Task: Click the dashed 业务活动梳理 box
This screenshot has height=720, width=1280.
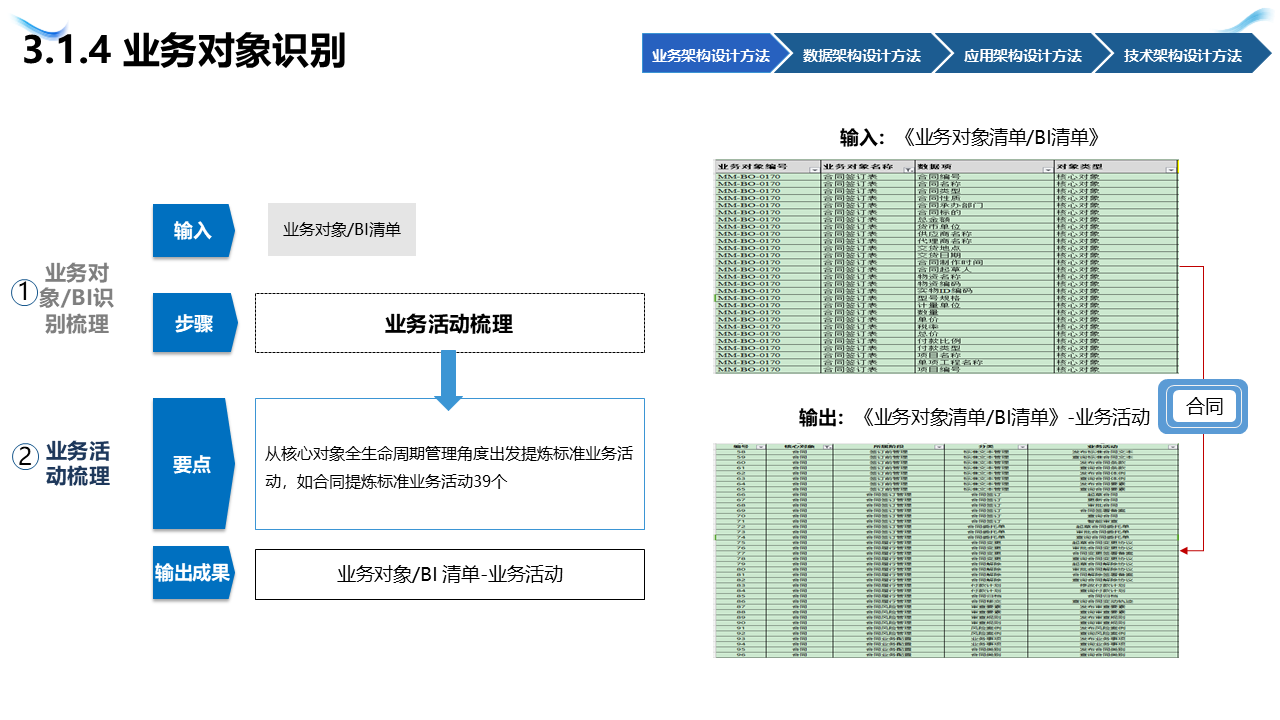Action: [x=449, y=323]
